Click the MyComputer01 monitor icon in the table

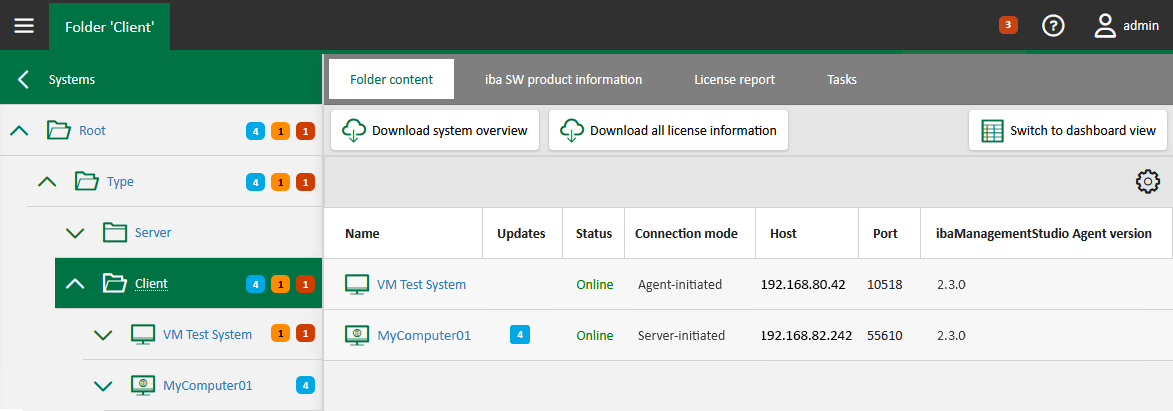point(357,335)
